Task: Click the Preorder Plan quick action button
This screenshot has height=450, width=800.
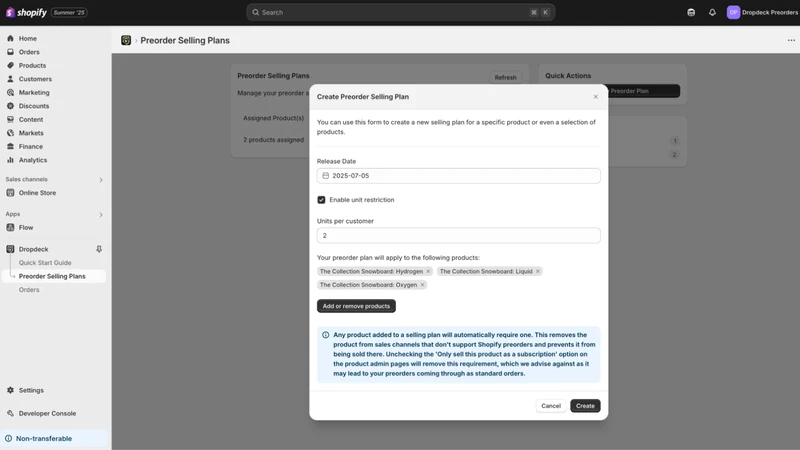Action: pyautogui.click(x=644, y=91)
